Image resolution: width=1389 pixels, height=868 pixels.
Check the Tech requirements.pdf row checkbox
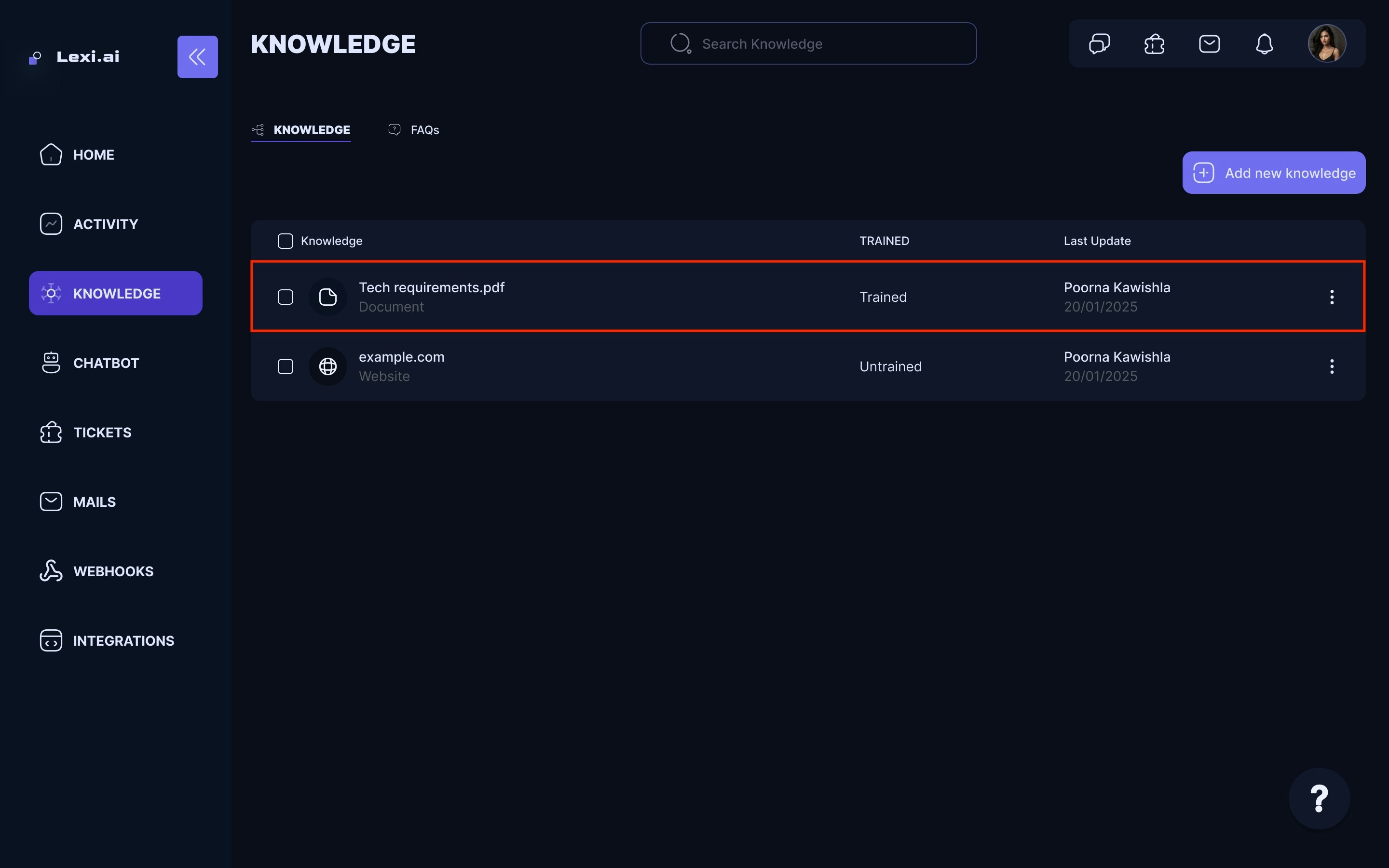[285, 297]
